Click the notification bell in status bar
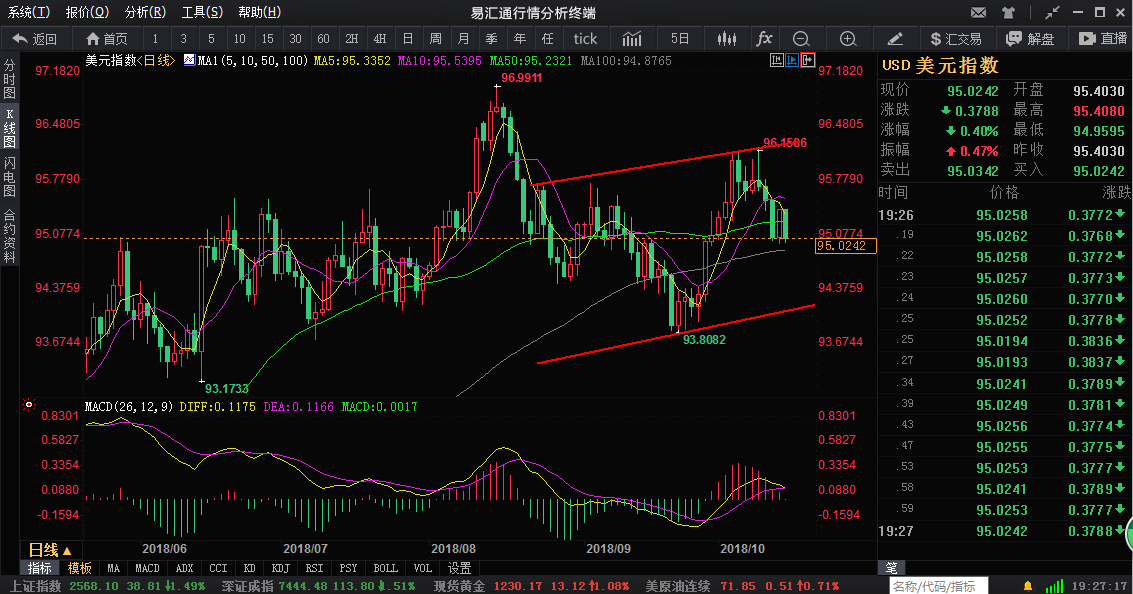Screen dimensions: 1133x594 [1027, 585]
